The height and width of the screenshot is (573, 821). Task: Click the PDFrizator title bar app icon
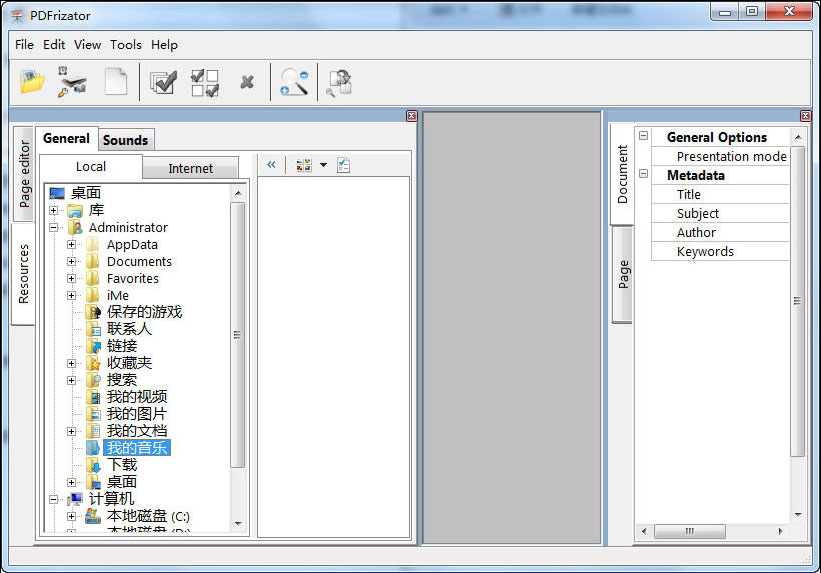pos(17,16)
